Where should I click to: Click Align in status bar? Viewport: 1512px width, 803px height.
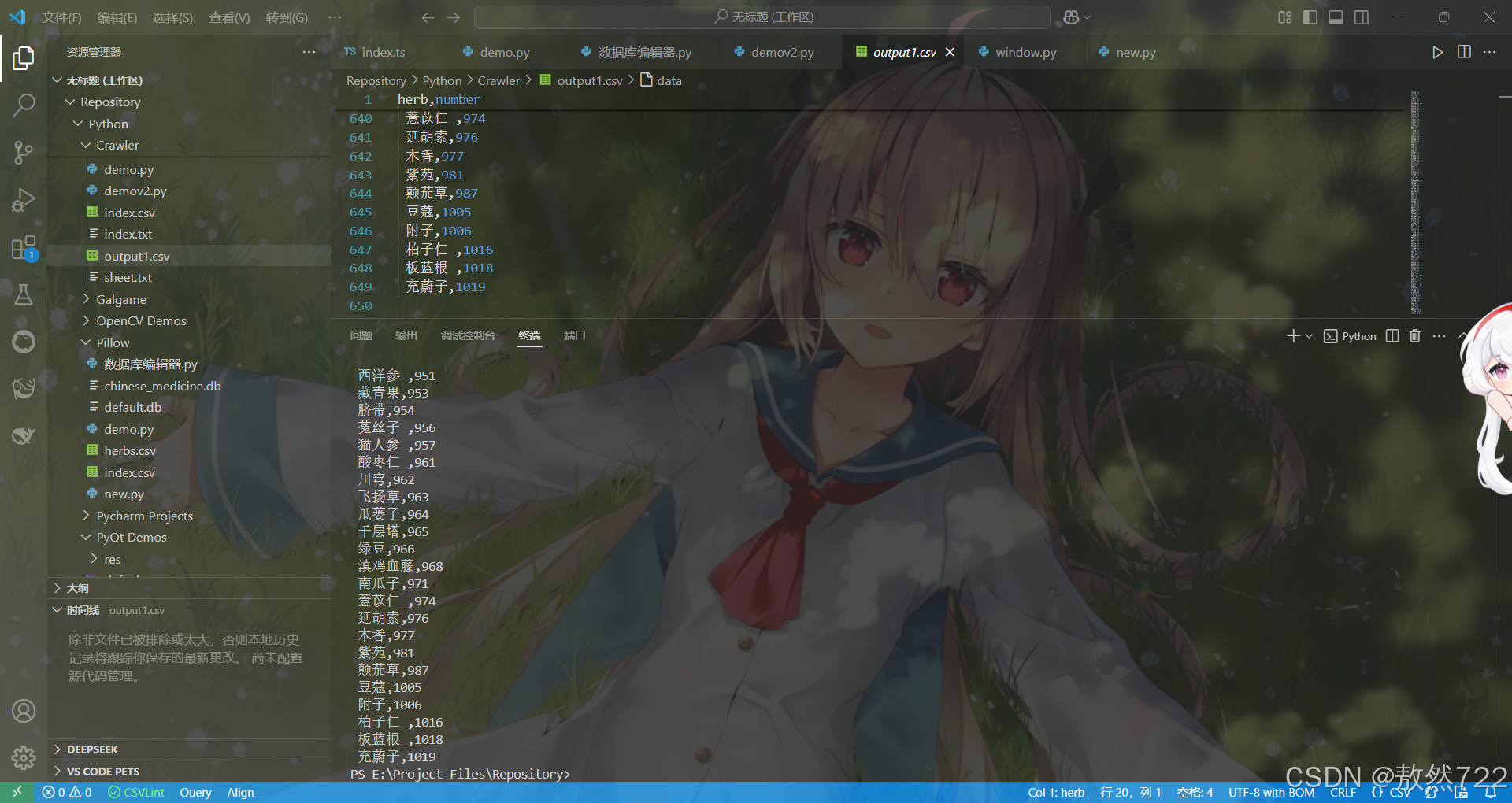(x=240, y=793)
